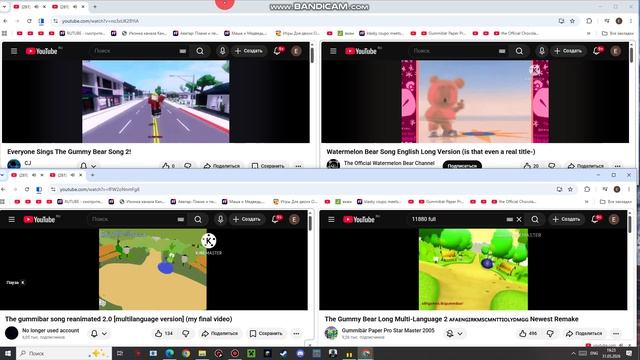The image size is (640, 360).
Task: Open notifications bell on Gummy Bear Long Multi-Language page
Action: [x=595, y=220]
